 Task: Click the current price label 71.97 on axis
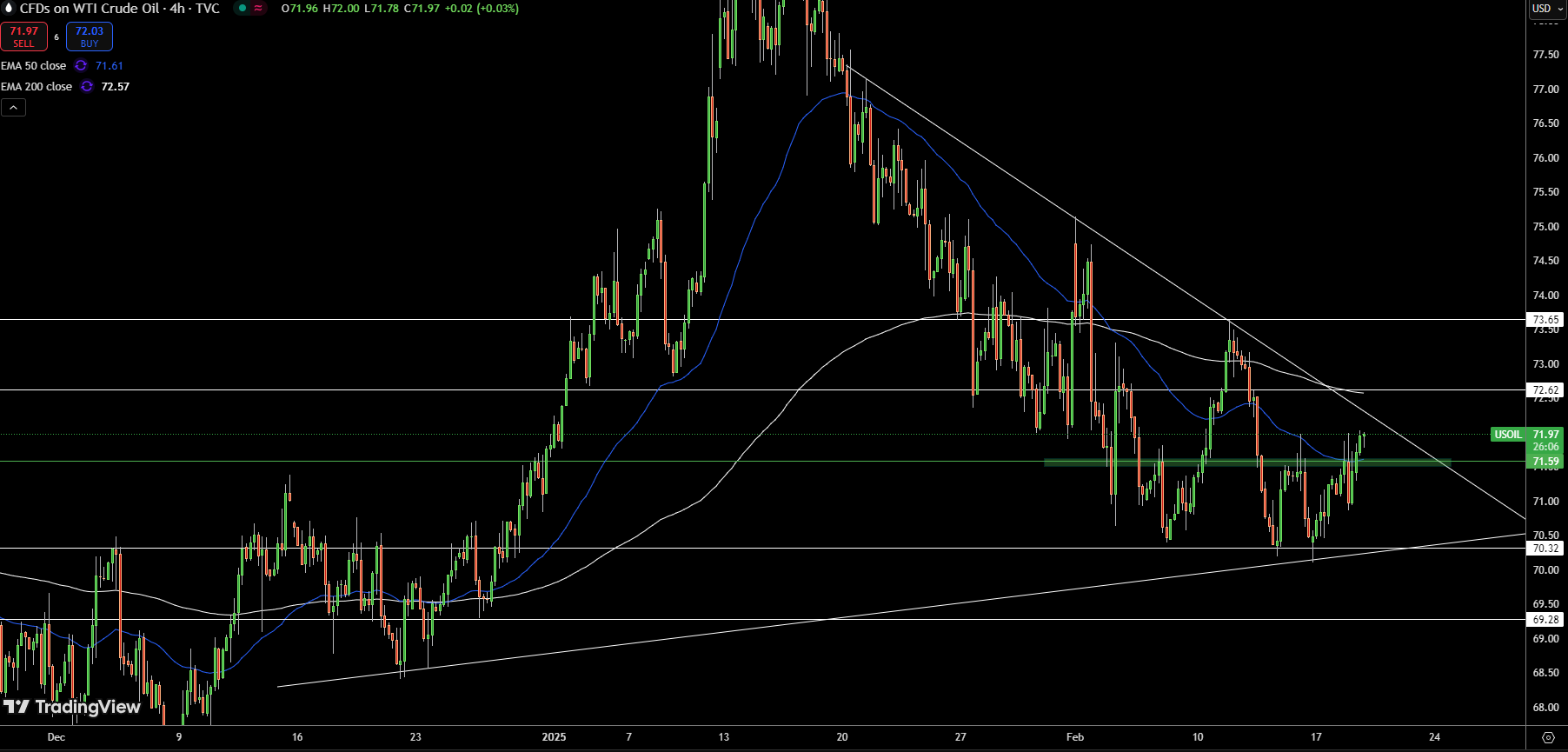coord(1545,435)
